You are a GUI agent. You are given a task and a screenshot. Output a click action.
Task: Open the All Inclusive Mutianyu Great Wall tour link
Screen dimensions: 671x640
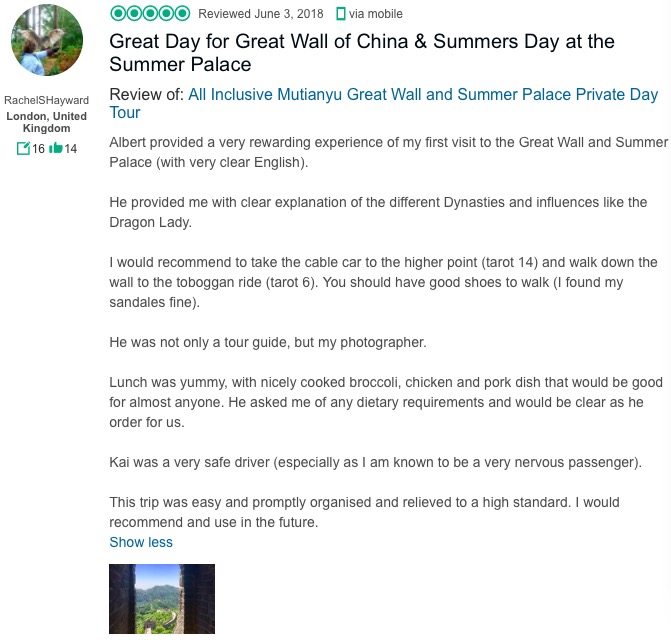[x=422, y=104]
